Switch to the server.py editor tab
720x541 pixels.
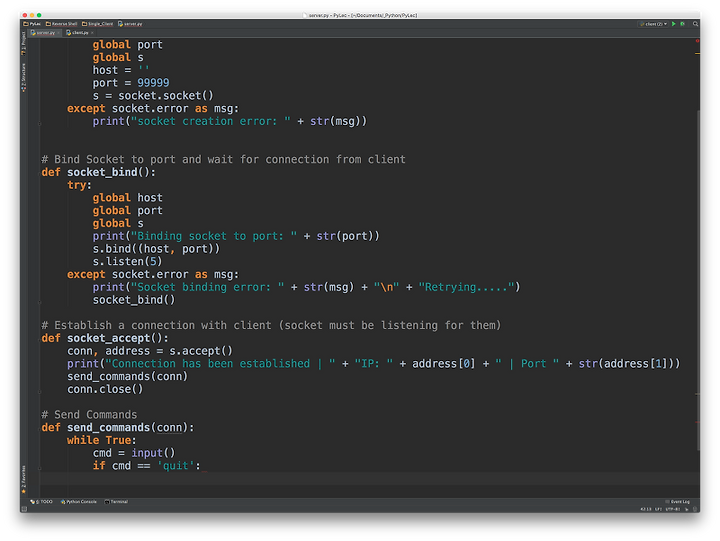coord(45,33)
